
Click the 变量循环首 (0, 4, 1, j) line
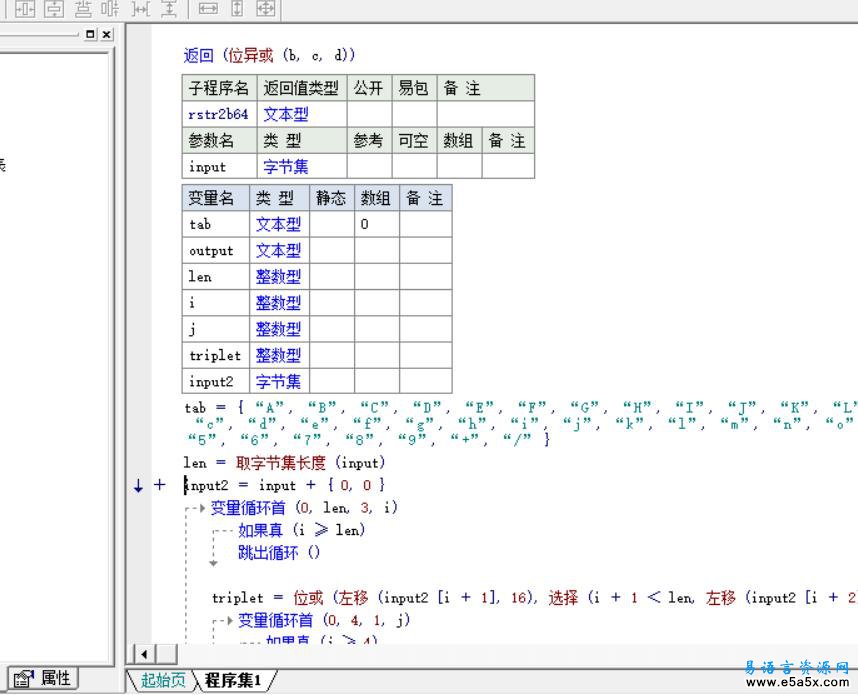[x=324, y=621]
